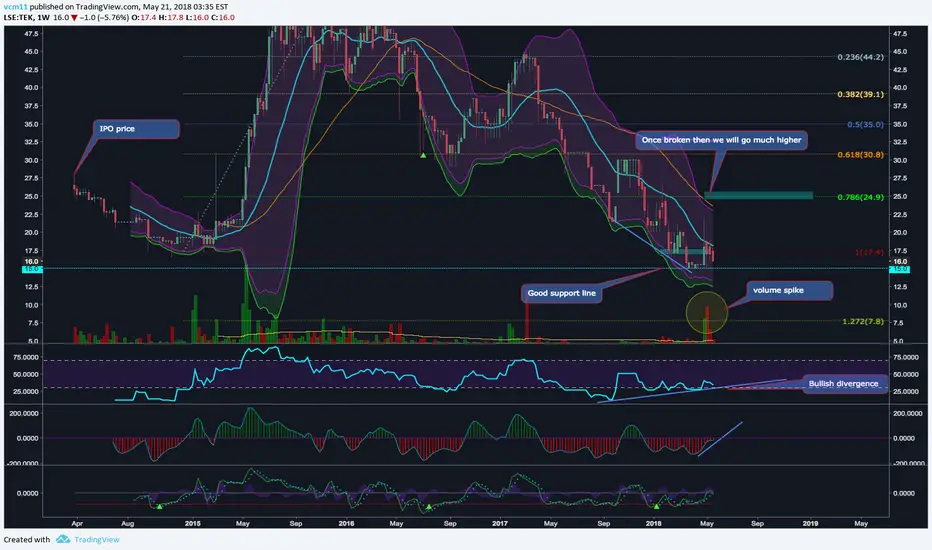Image resolution: width=932 pixels, height=550 pixels.
Task: Click the green arrow marker at the mid-2016 low
Action: [423, 156]
